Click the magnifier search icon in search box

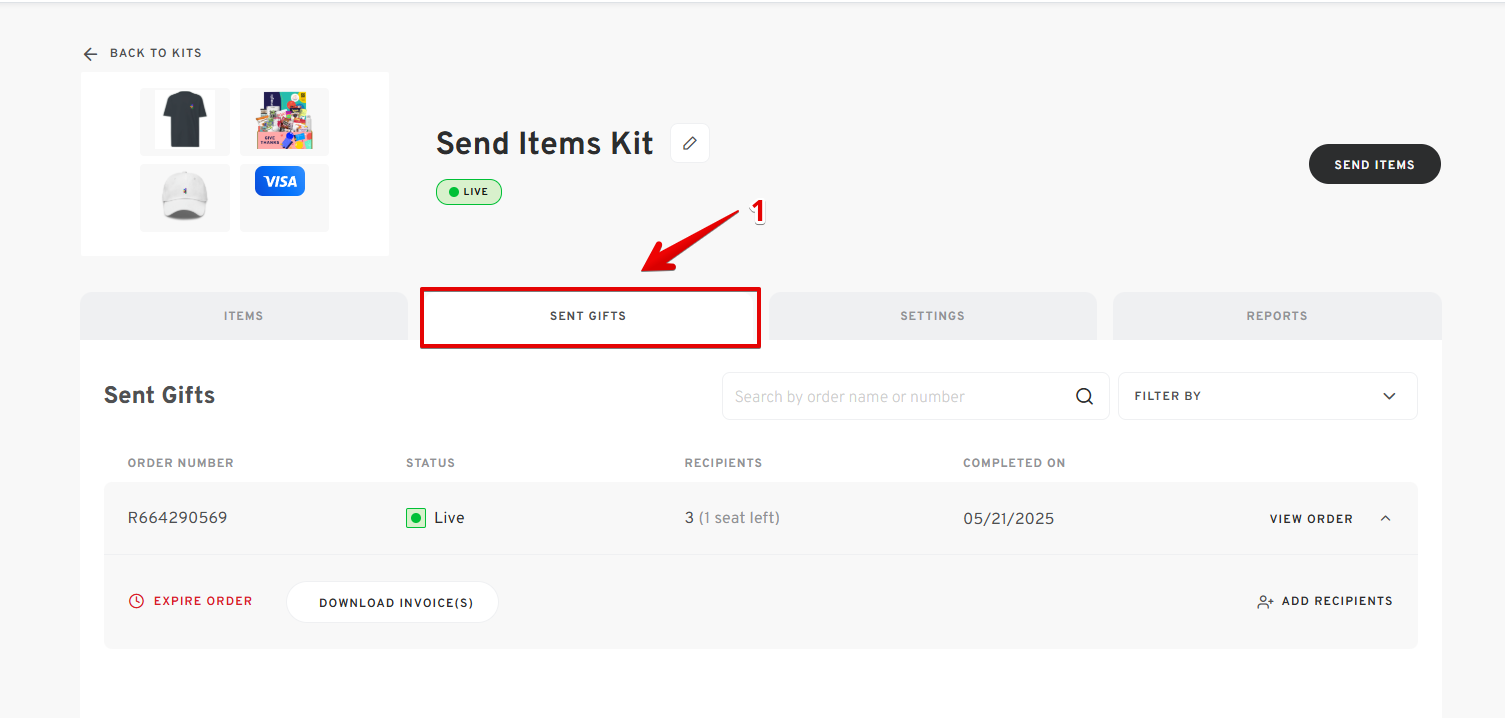tap(1084, 397)
